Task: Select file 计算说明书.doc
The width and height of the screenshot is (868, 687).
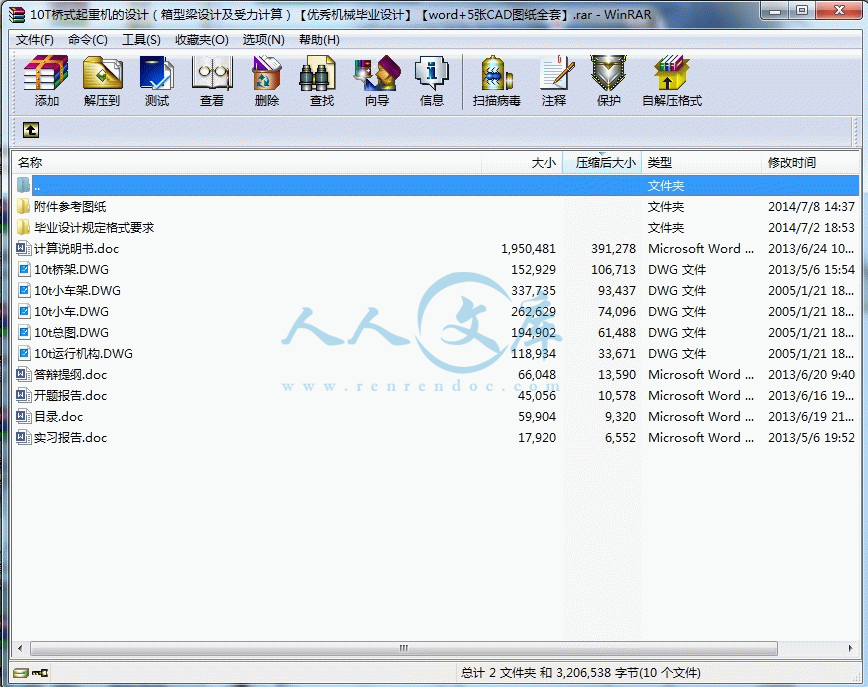Action: click(x=76, y=249)
